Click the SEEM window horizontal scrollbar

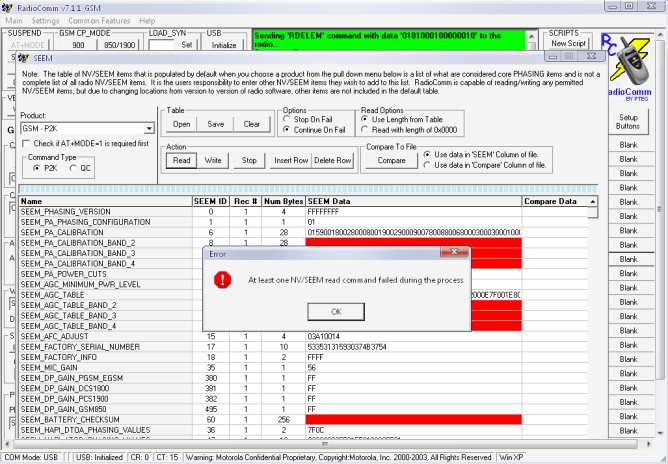point(325,444)
